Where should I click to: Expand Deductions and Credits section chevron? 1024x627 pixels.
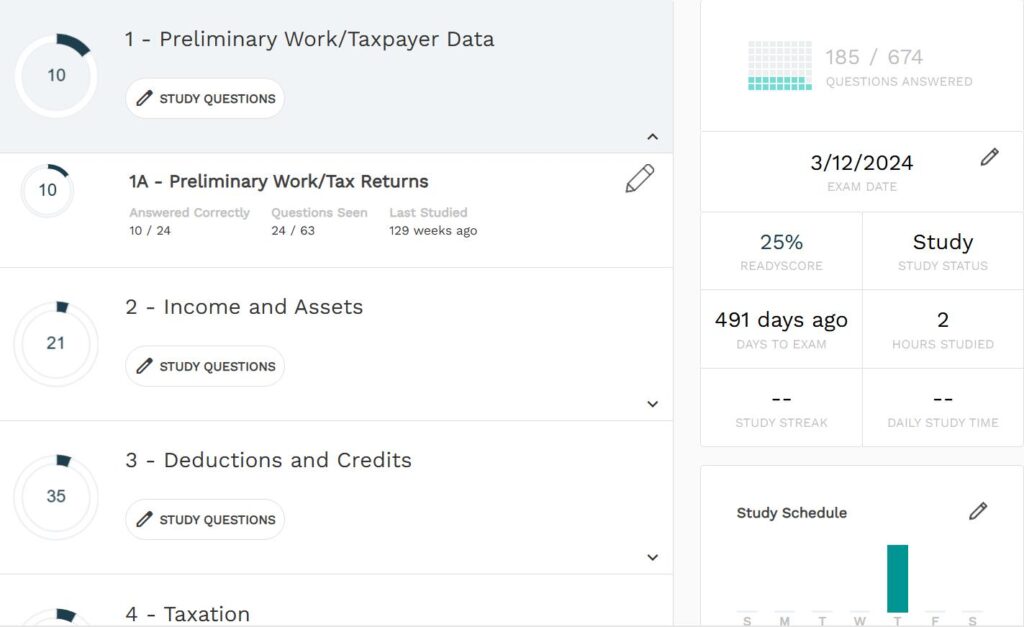(x=652, y=557)
